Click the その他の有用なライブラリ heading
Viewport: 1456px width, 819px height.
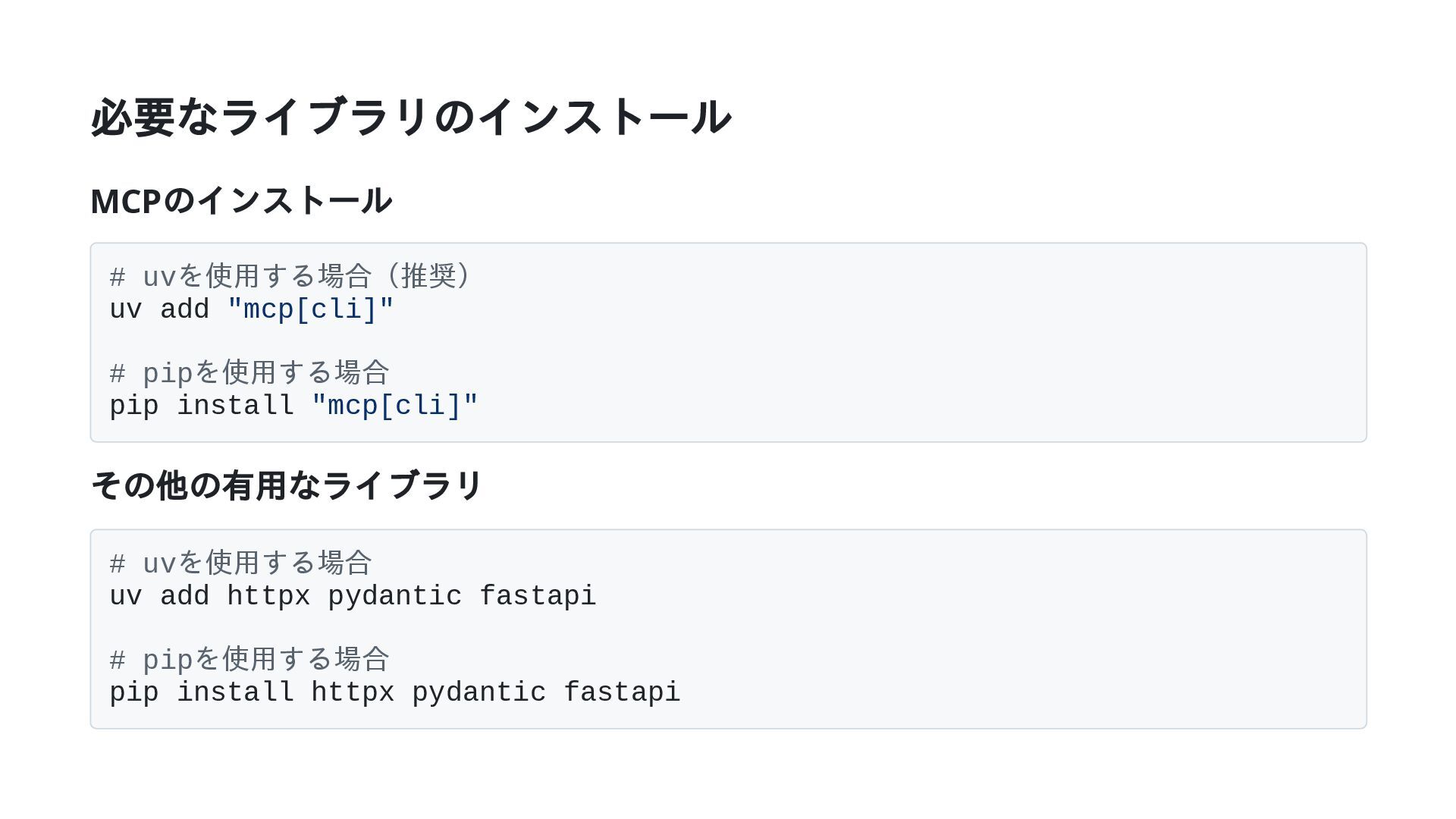pyautogui.click(x=287, y=485)
